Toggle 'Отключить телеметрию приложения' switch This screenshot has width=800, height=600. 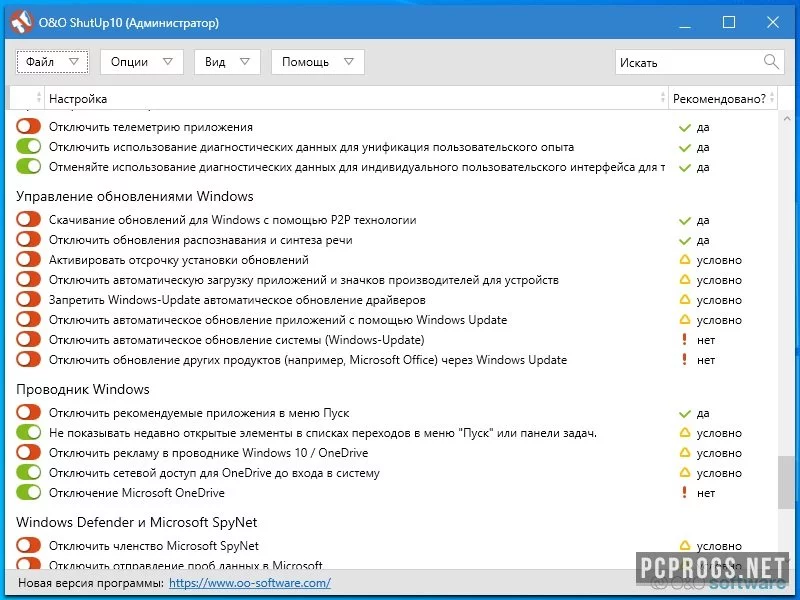coord(28,126)
